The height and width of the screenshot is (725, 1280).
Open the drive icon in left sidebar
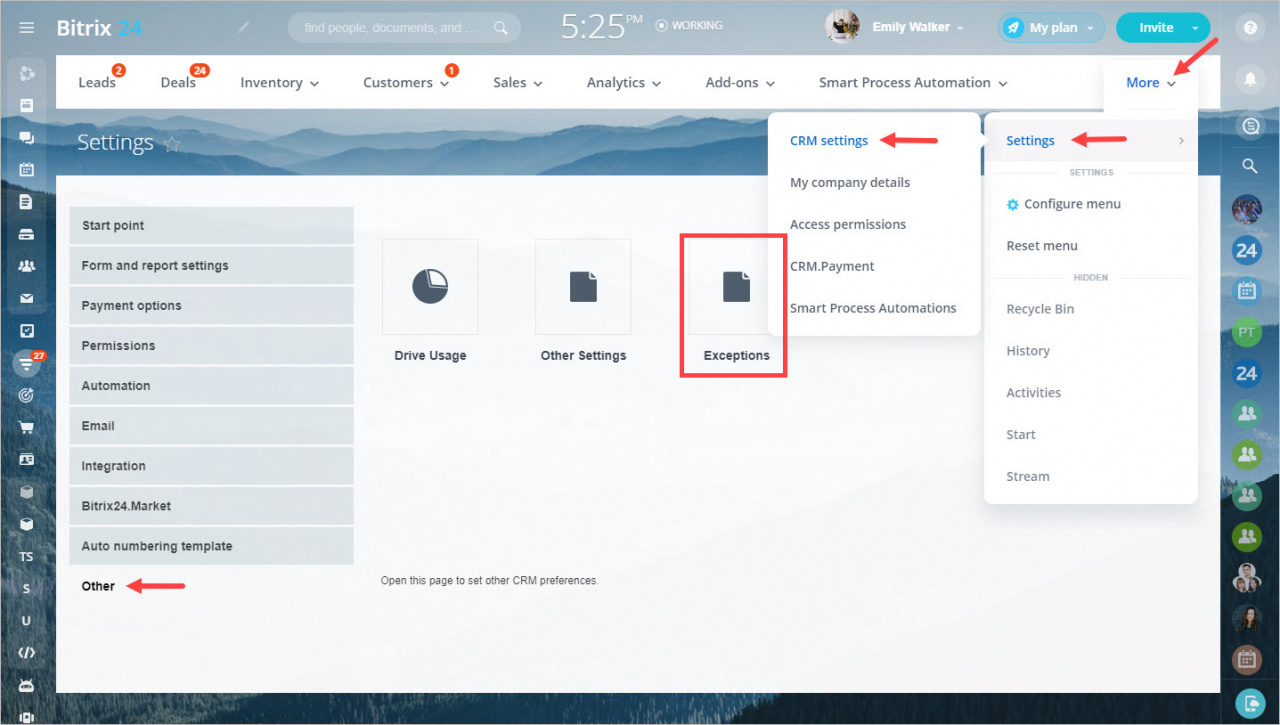(x=27, y=234)
